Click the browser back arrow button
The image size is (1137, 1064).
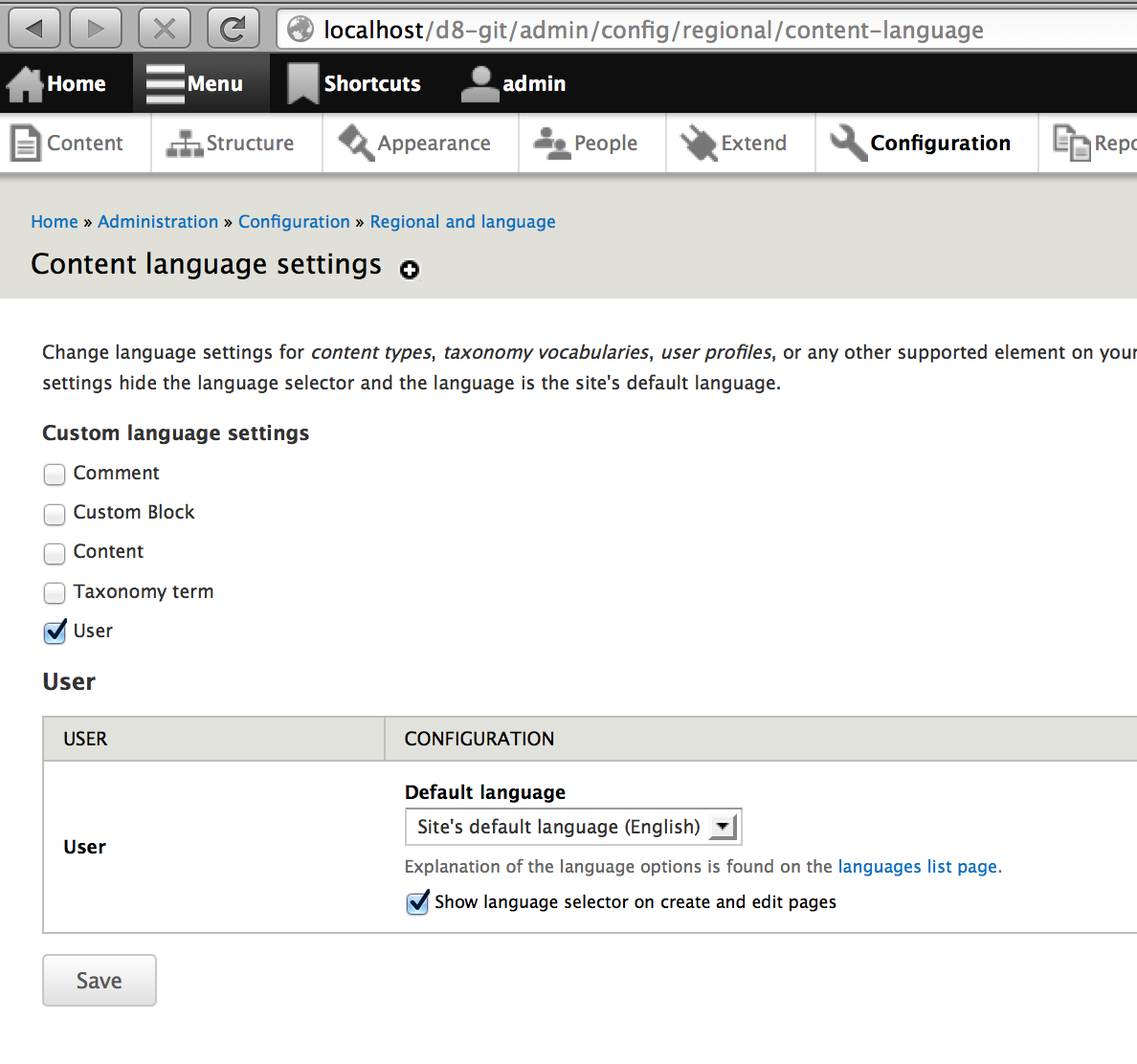[x=34, y=29]
